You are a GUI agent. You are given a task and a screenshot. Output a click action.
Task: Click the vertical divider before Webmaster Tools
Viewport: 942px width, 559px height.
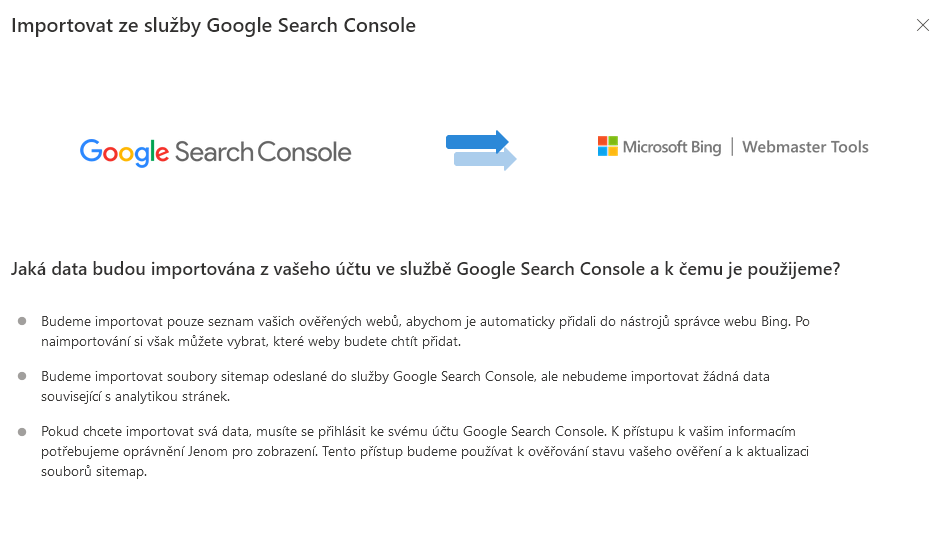click(732, 147)
